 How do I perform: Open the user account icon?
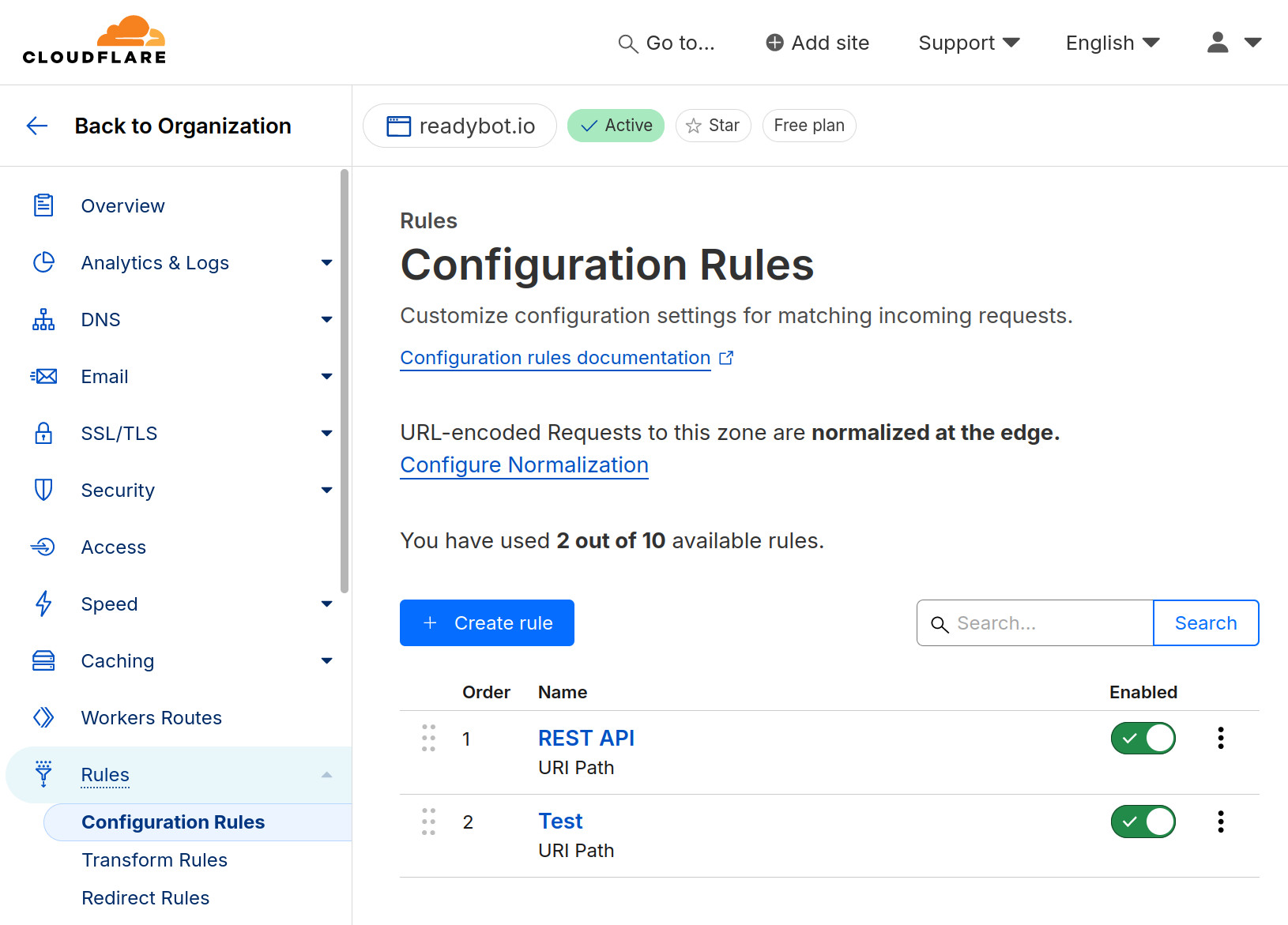pos(1218,43)
